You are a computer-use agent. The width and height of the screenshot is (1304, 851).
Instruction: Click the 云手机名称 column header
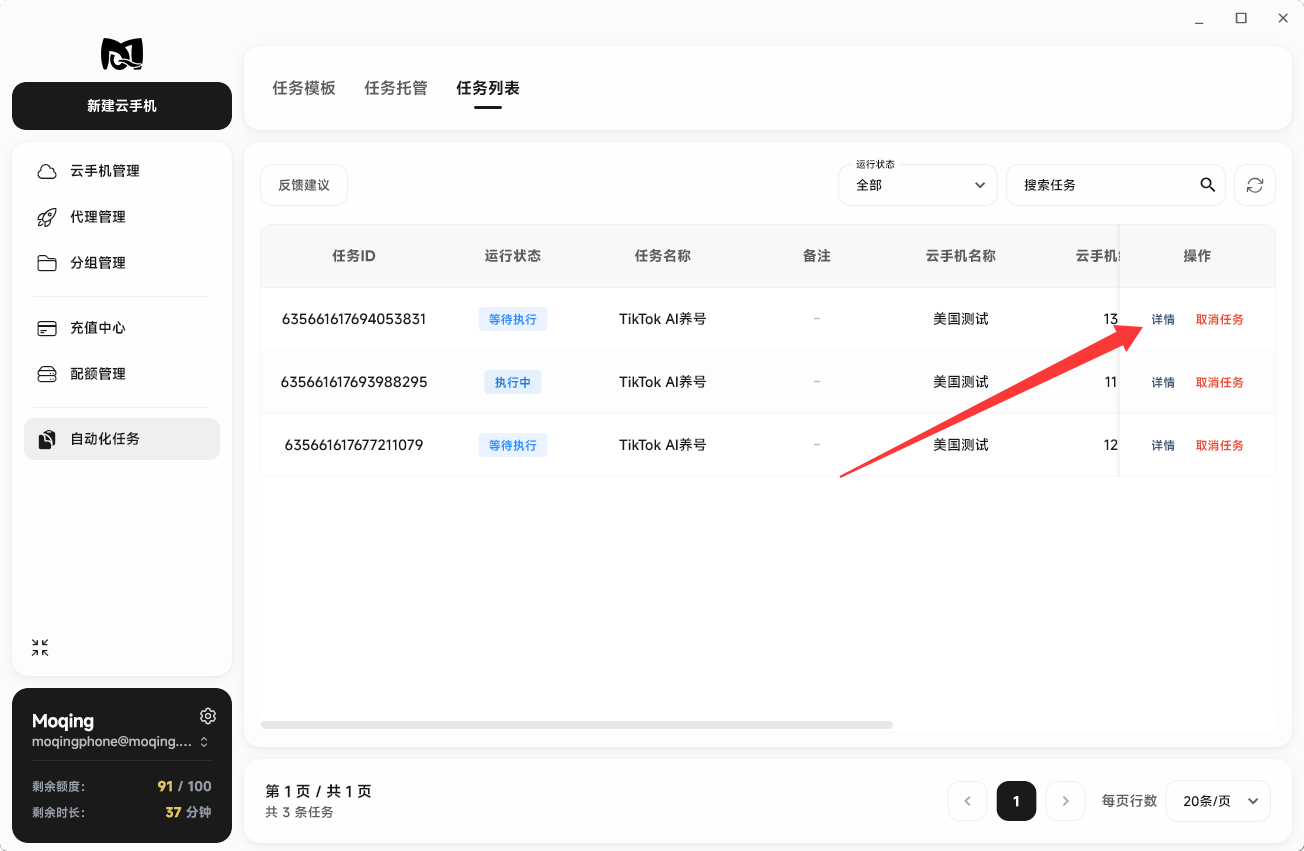pyautogui.click(x=961, y=256)
